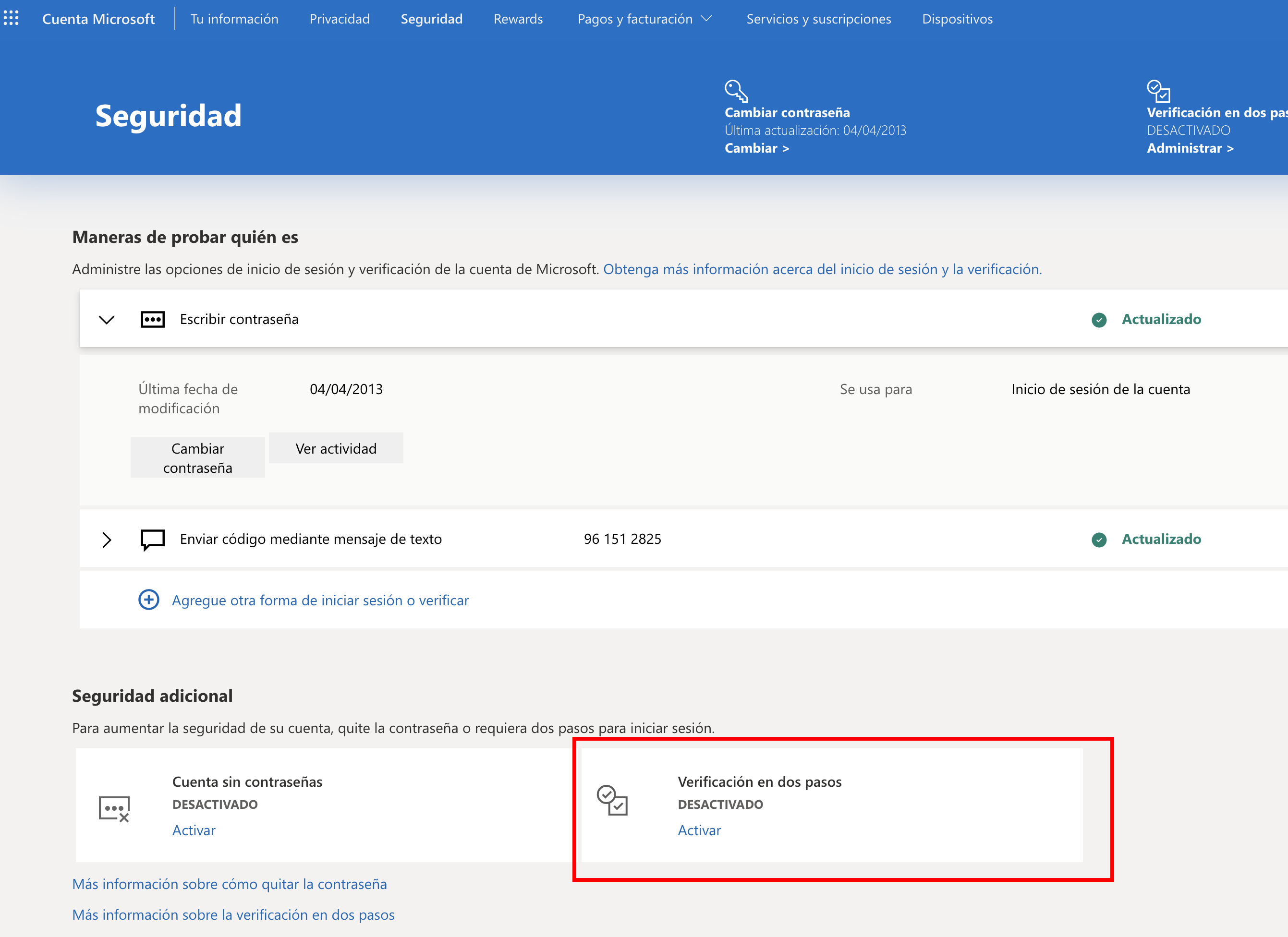
Task: Open the Dispositivos tab
Action: pyautogui.click(x=957, y=19)
